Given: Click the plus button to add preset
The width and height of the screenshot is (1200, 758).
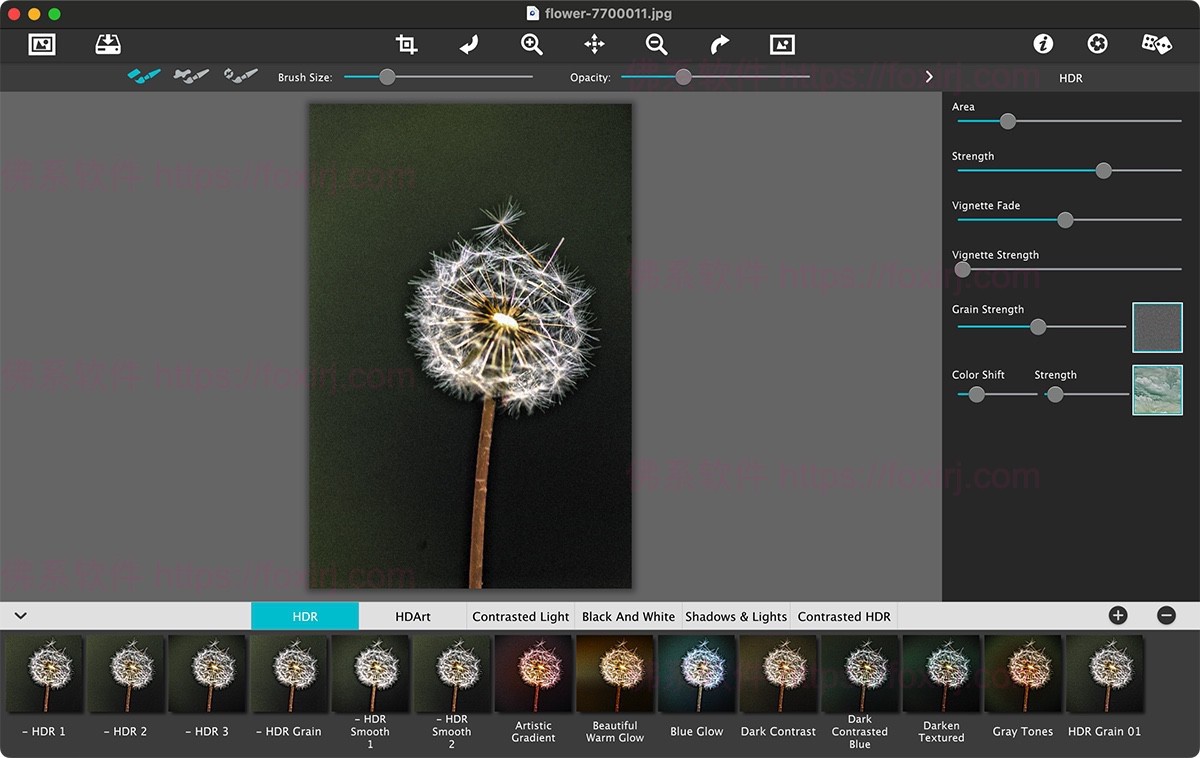Looking at the screenshot, I should (x=1118, y=616).
